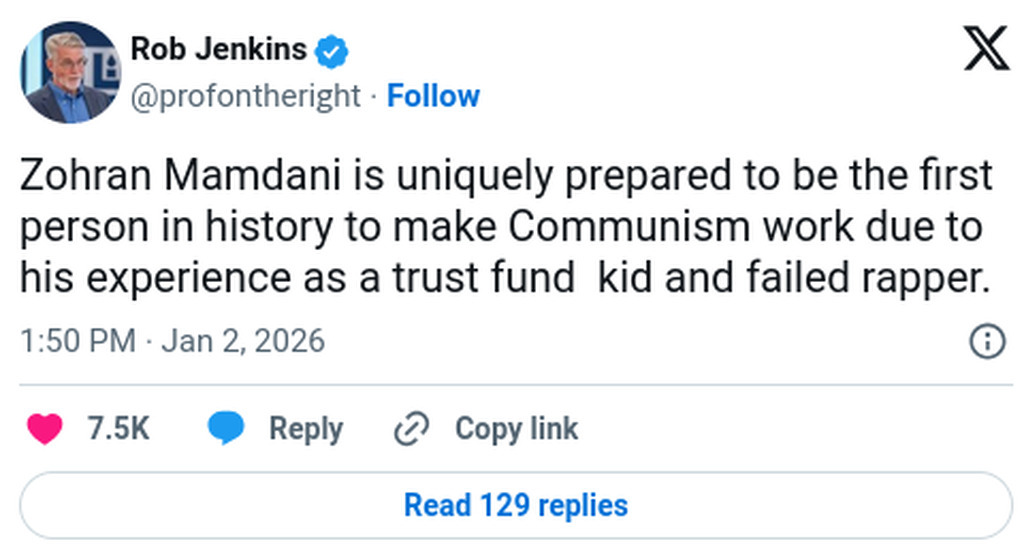Click the 7.5K likes count
Screen dimensions: 1024x548
tap(118, 429)
